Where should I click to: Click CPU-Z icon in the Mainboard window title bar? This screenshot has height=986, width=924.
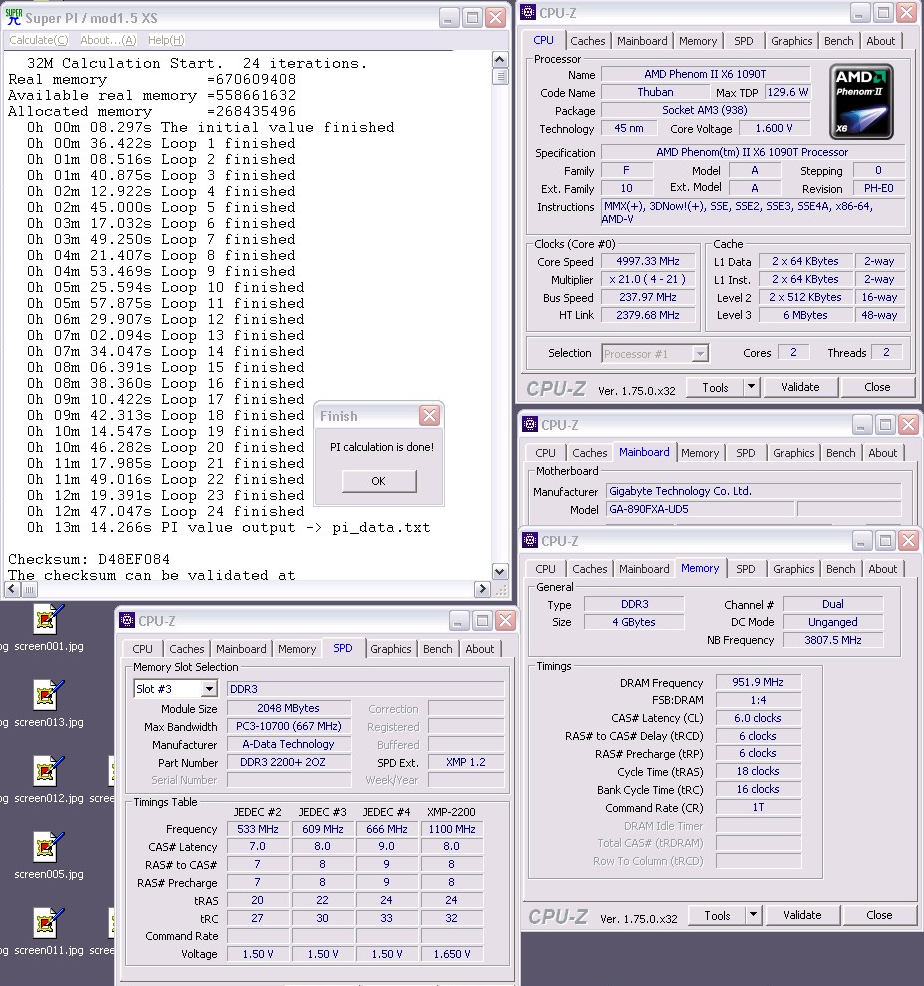(x=530, y=424)
